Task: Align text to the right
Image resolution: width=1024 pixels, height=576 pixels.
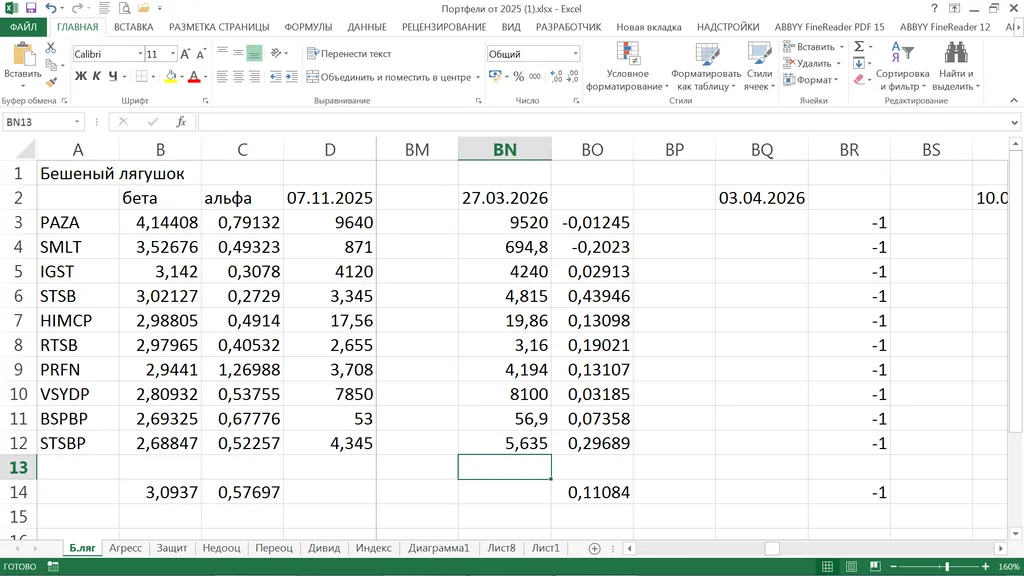Action: coord(254,77)
